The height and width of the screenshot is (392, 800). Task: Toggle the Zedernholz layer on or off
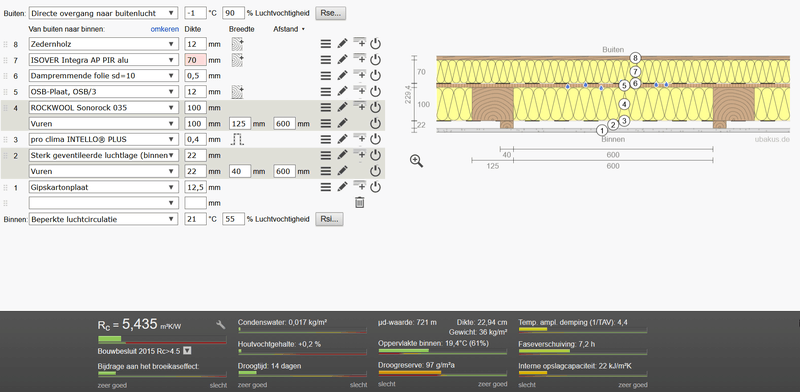[376, 44]
